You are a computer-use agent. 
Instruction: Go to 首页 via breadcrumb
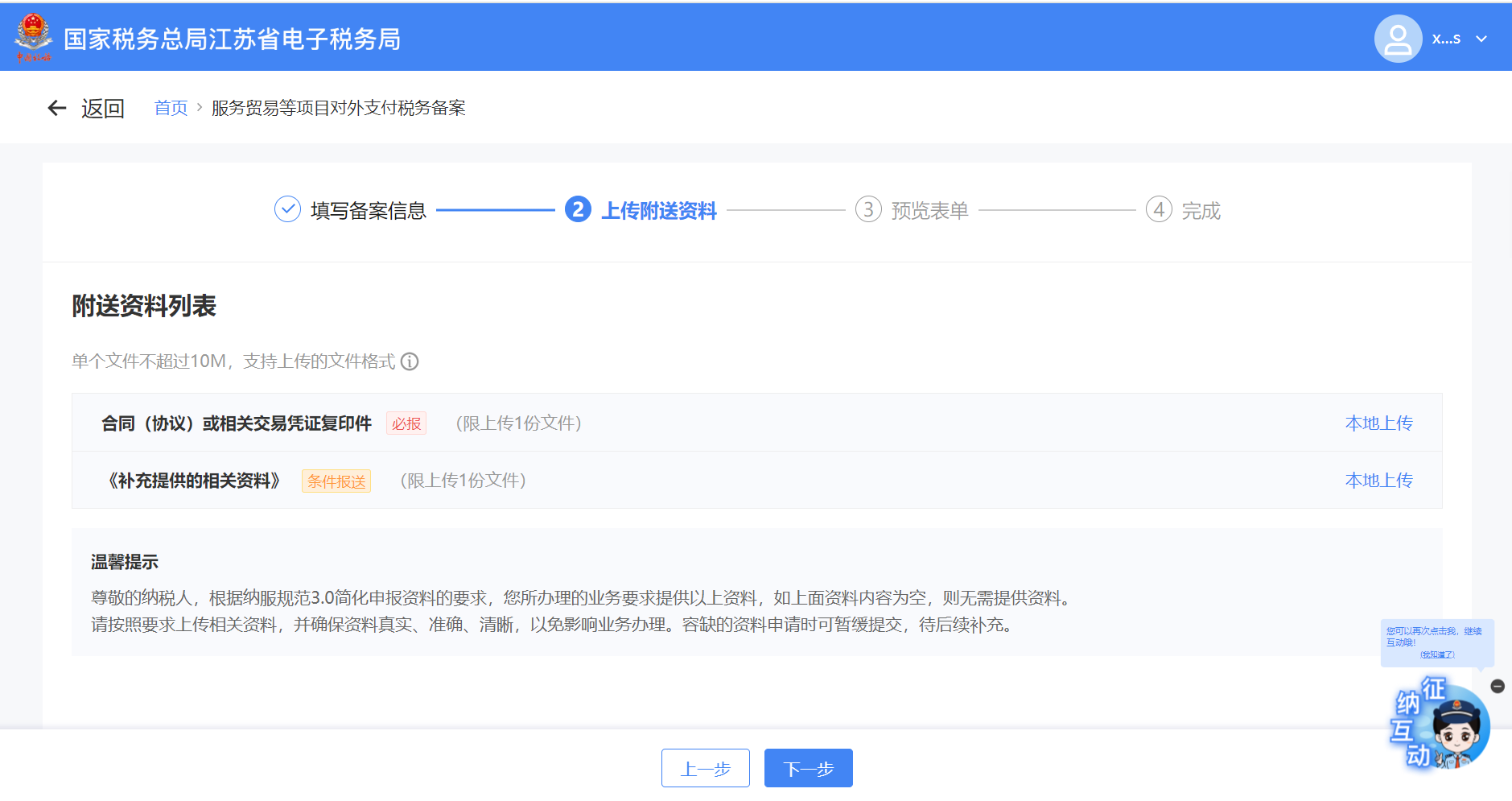[171, 108]
